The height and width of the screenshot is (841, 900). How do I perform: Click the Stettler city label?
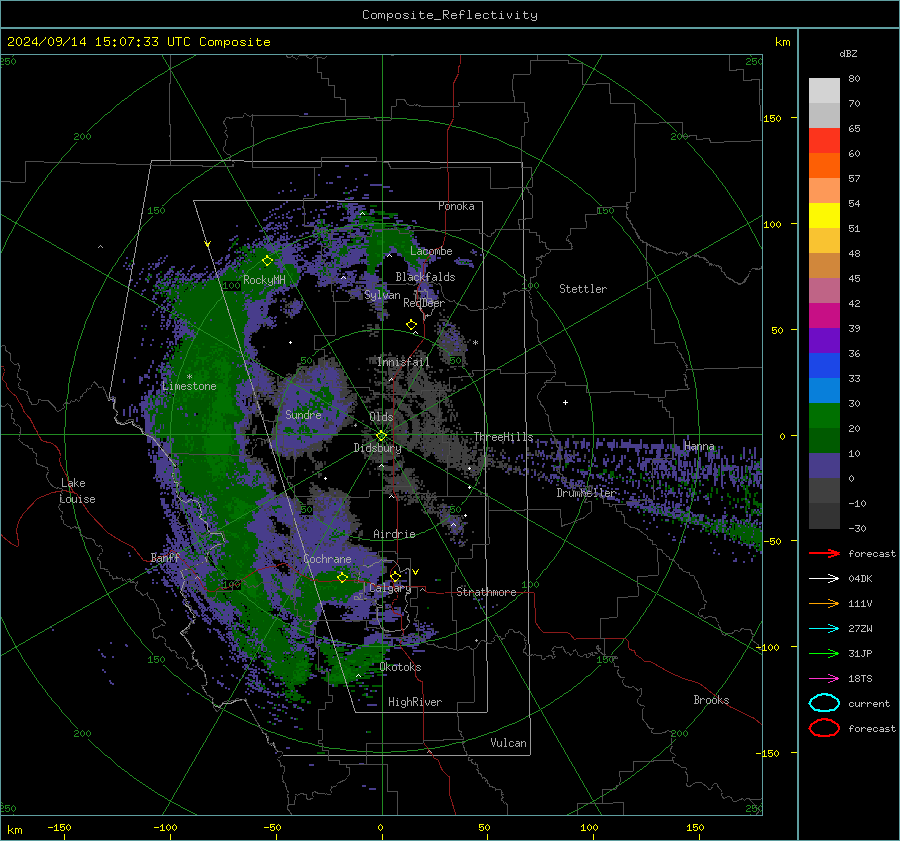(583, 289)
